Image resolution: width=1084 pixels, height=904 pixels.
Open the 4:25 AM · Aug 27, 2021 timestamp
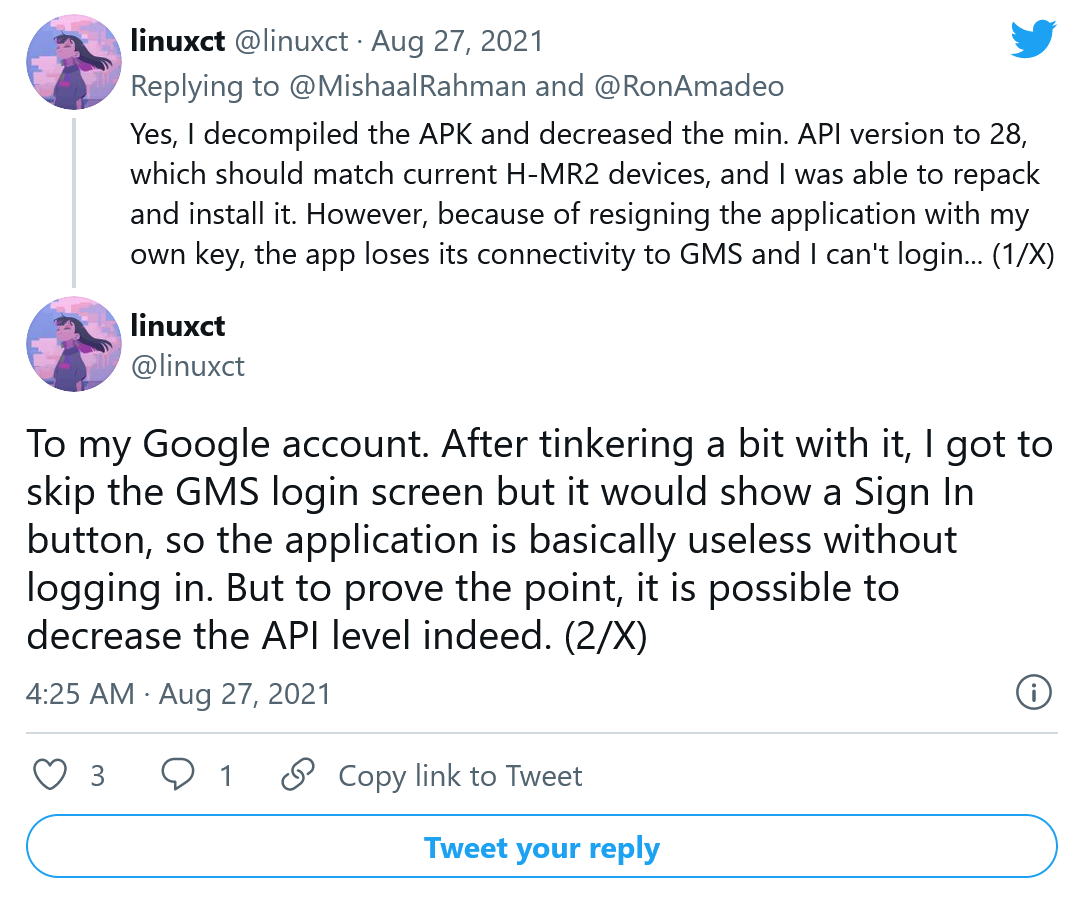tap(178, 693)
